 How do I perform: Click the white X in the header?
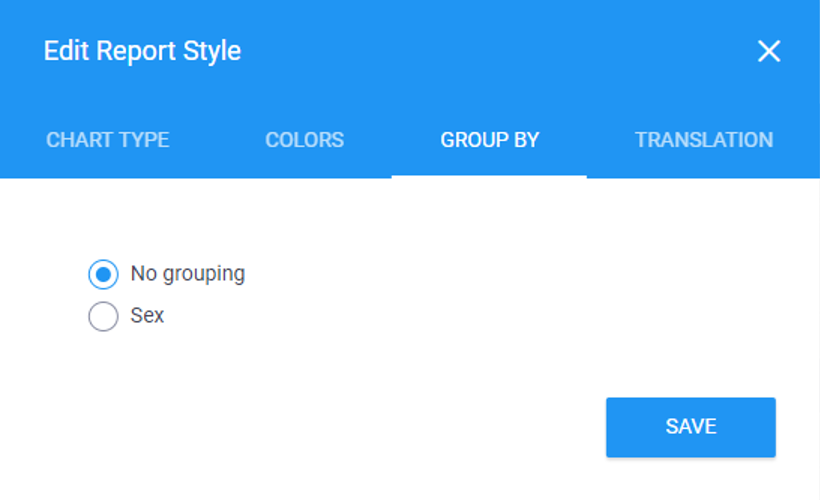(768, 51)
